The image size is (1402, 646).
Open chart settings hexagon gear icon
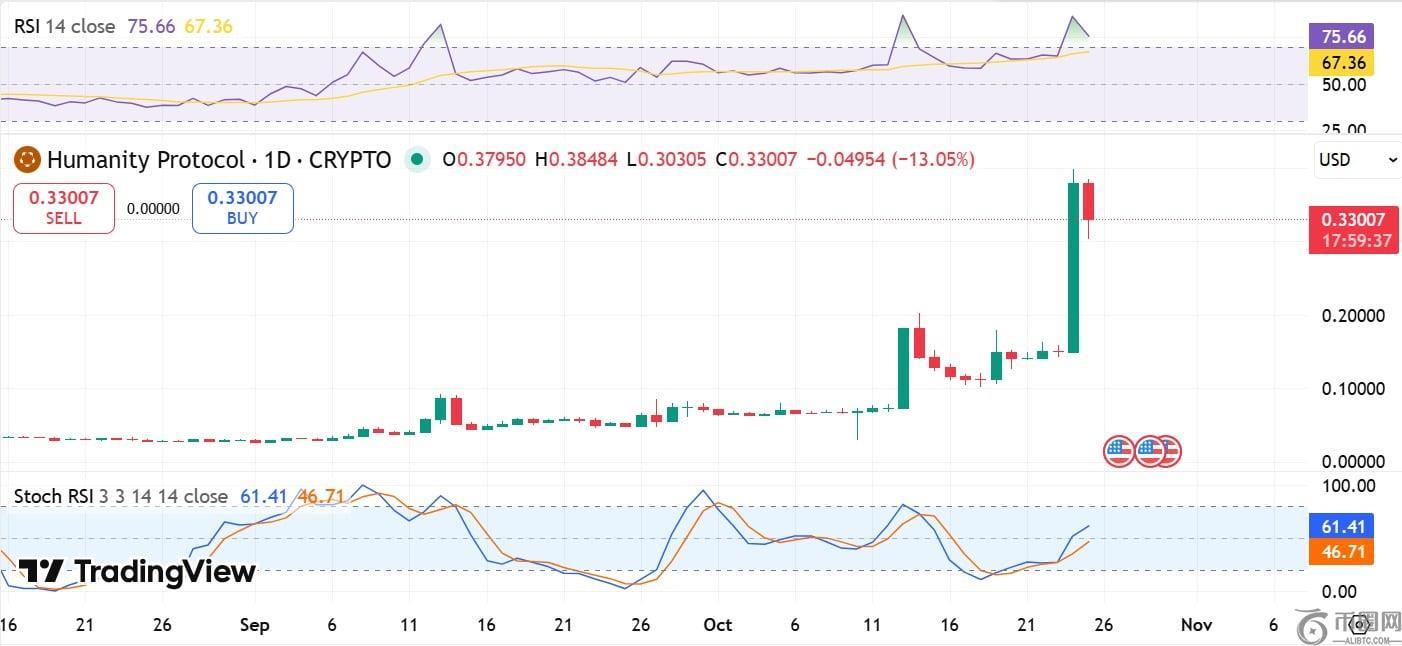pos(1357,625)
